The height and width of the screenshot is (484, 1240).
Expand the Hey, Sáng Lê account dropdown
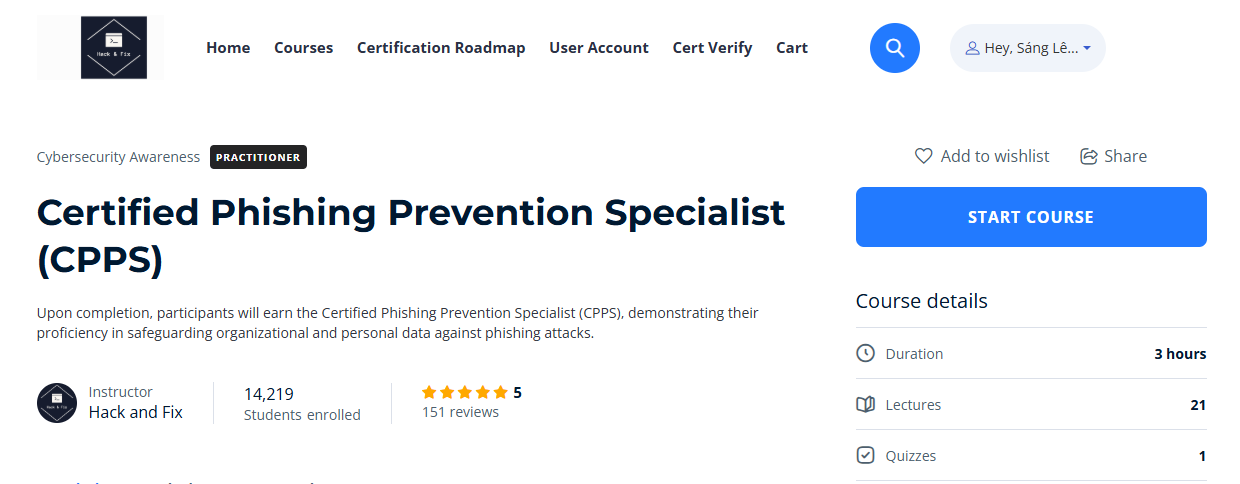click(1087, 48)
